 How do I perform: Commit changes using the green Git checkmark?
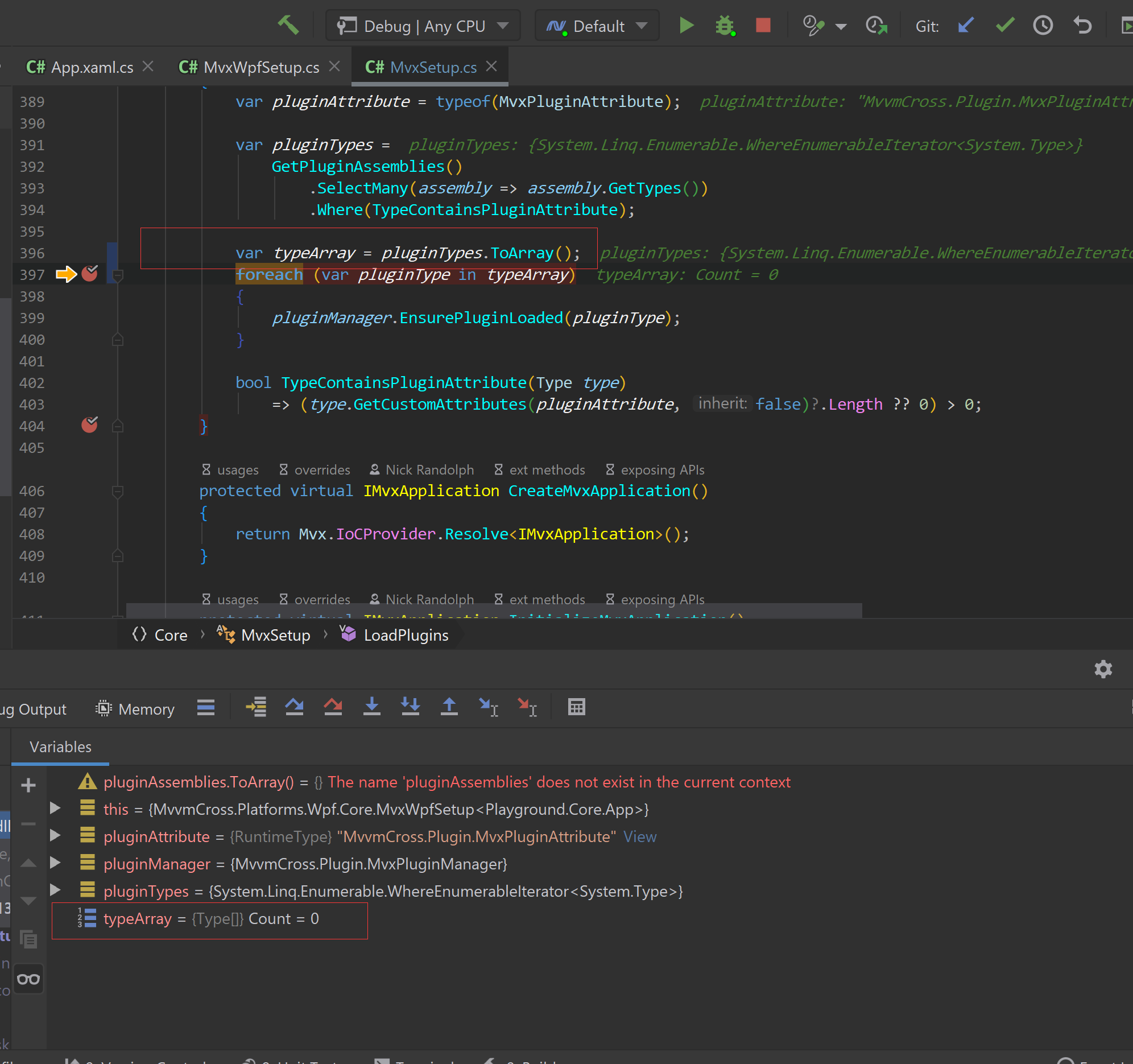point(1004,26)
